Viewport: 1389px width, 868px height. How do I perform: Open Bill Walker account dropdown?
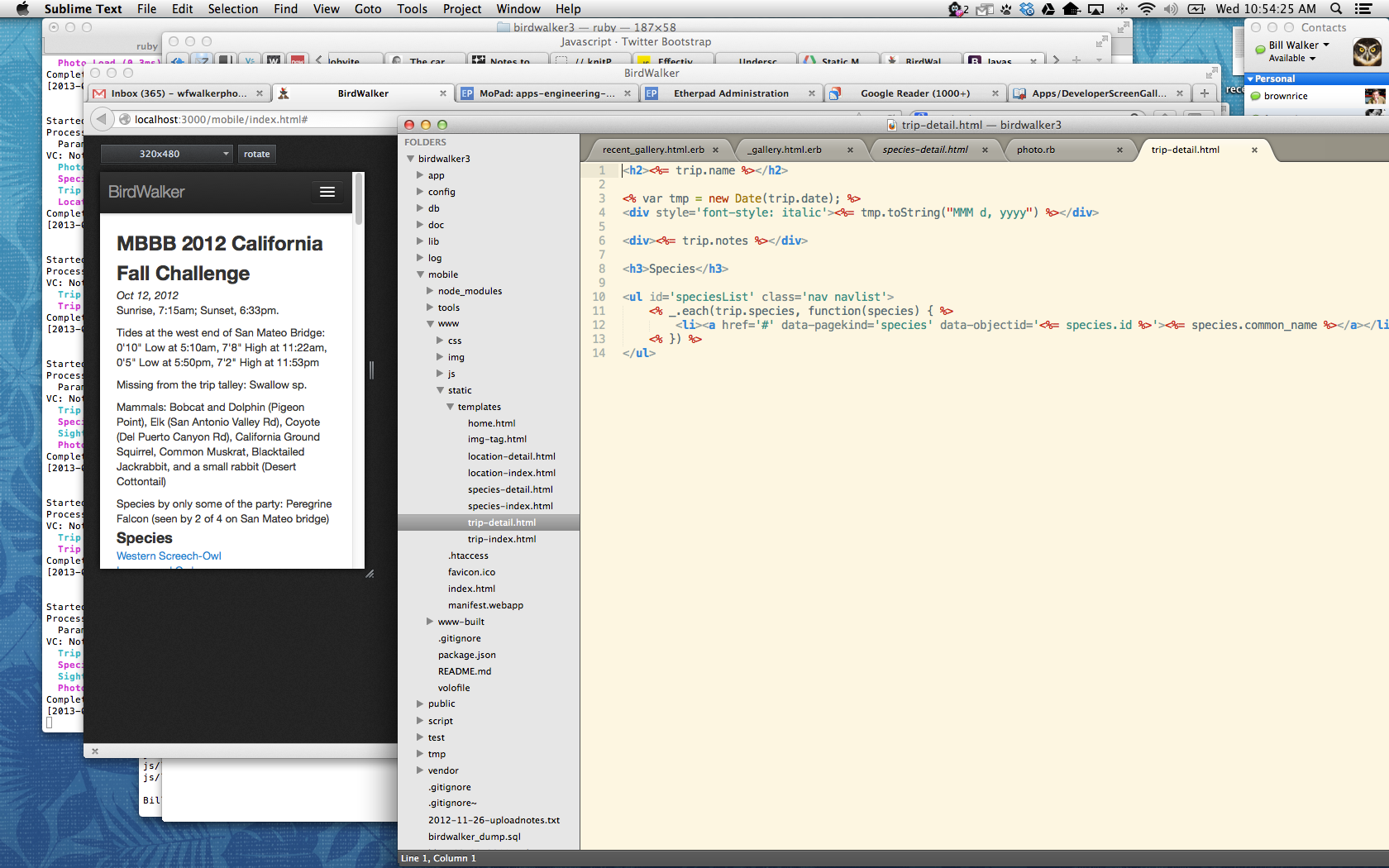click(x=1300, y=45)
